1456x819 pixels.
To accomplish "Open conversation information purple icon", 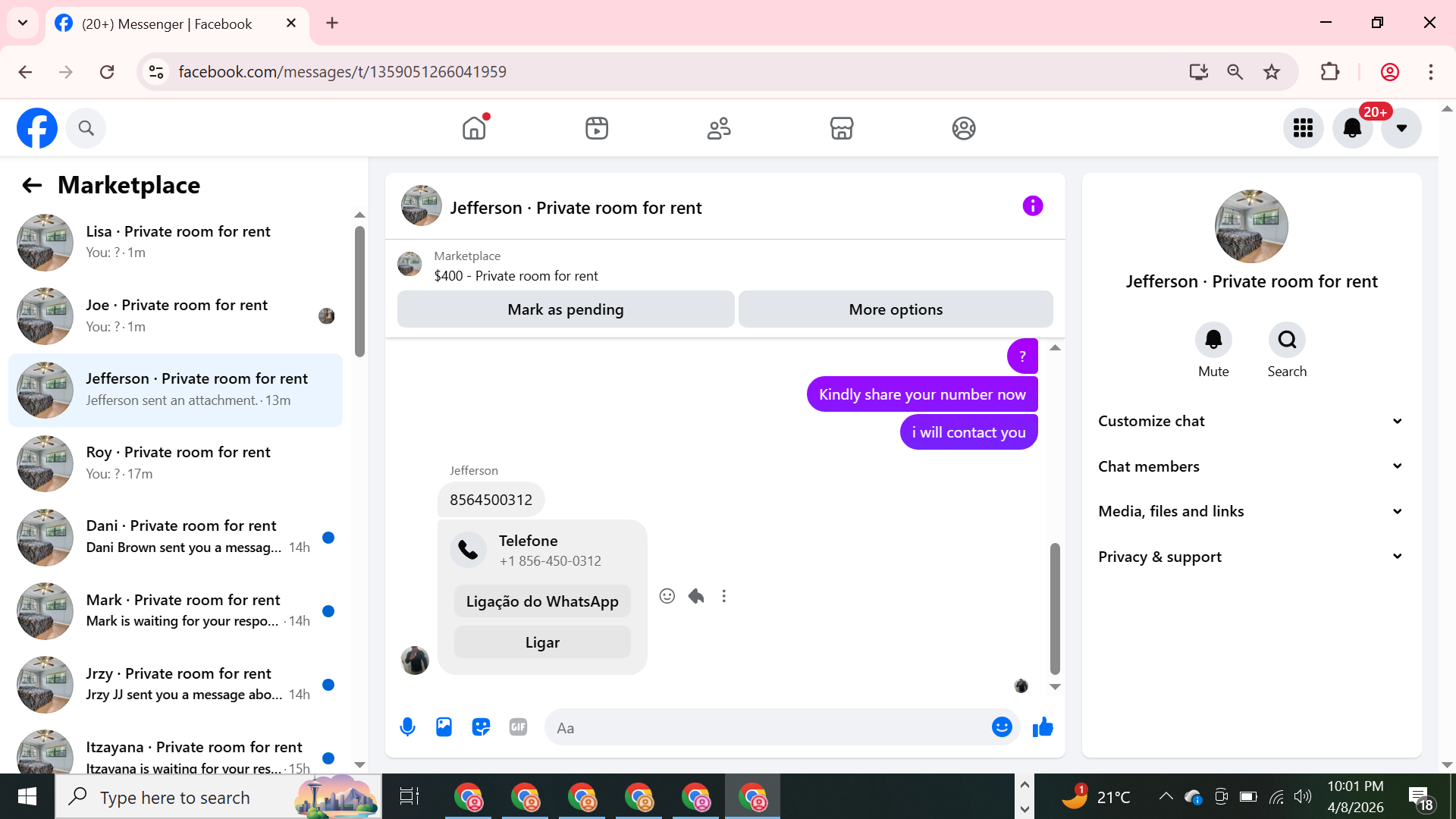I will [1032, 206].
